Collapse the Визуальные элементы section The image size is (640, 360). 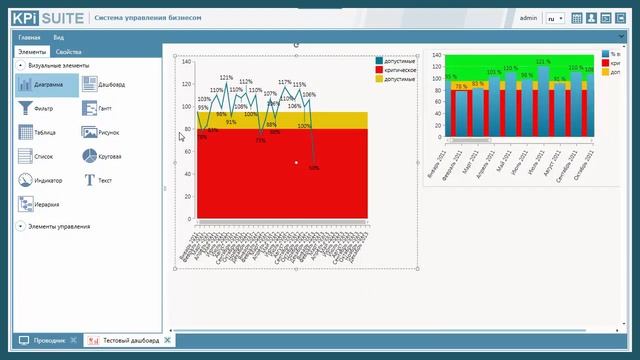click(20, 65)
